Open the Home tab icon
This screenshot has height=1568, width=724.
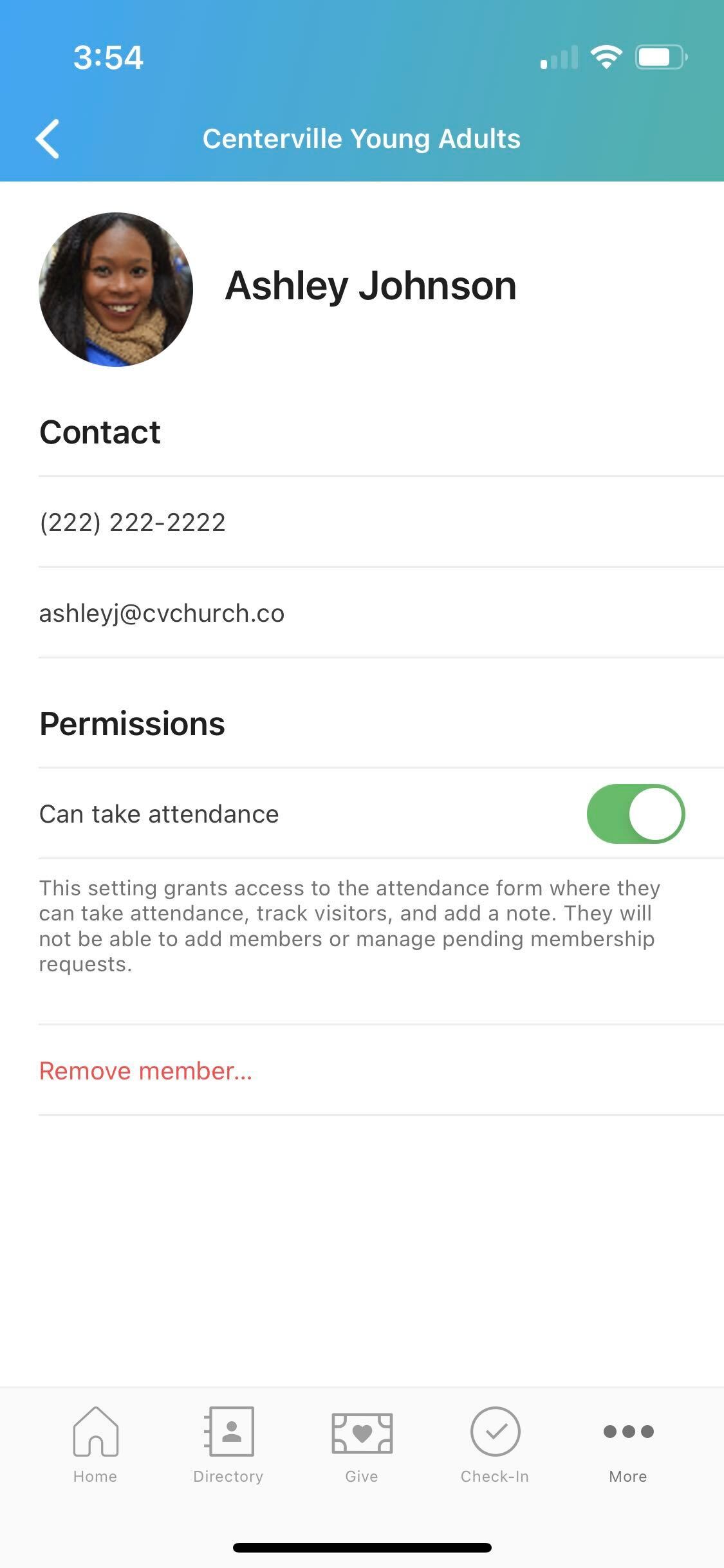95,1432
